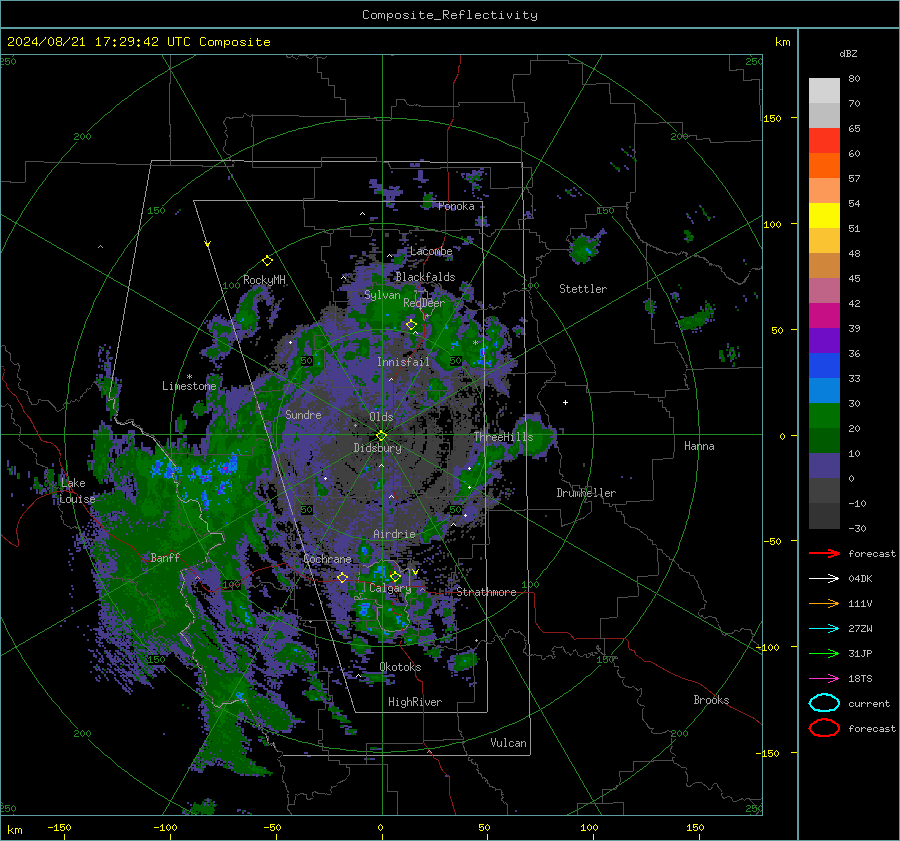Click the red forecast arrow in legend
Screen dimensions: 900x841
824,553
